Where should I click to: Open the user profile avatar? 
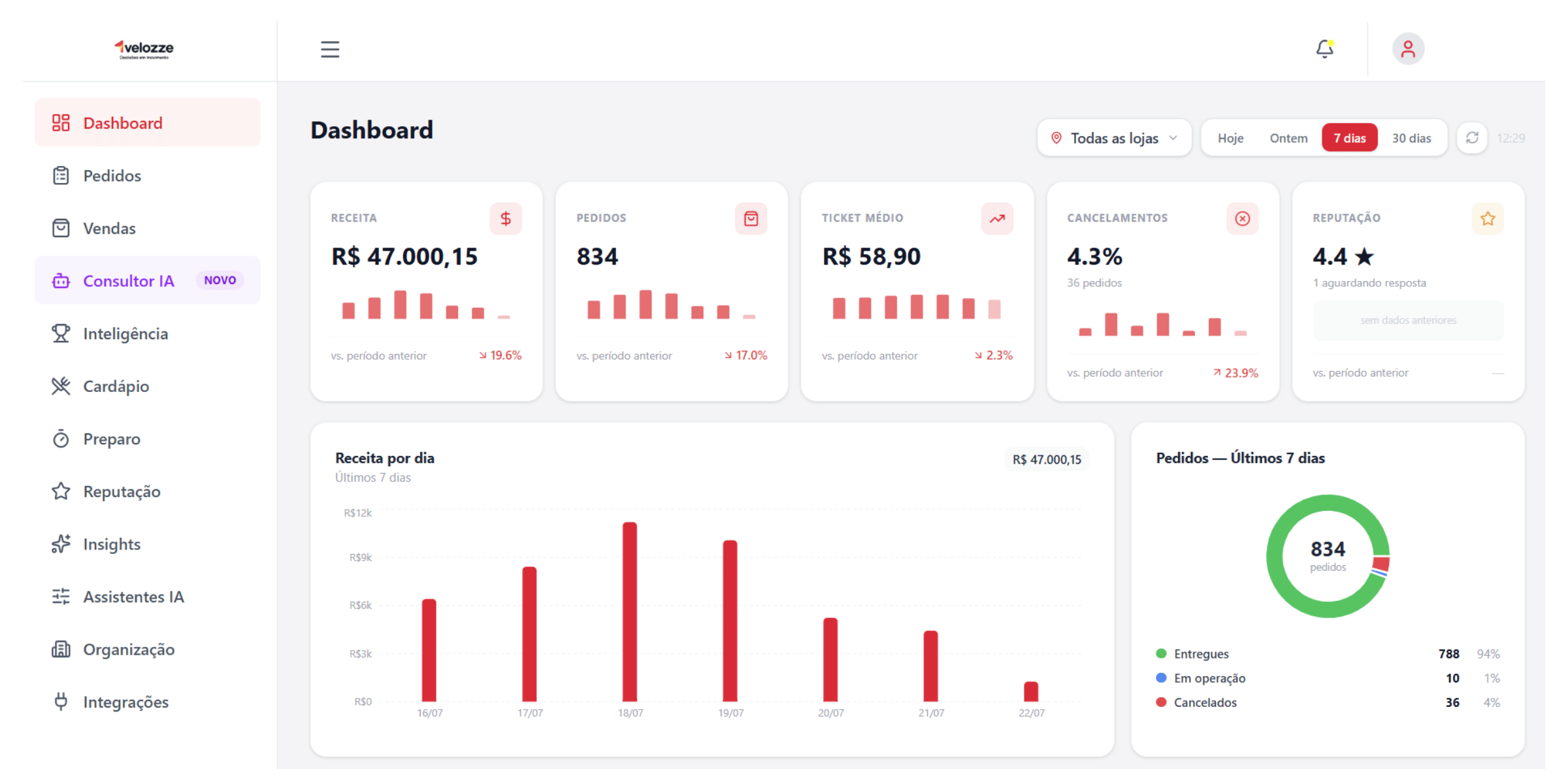(1408, 49)
